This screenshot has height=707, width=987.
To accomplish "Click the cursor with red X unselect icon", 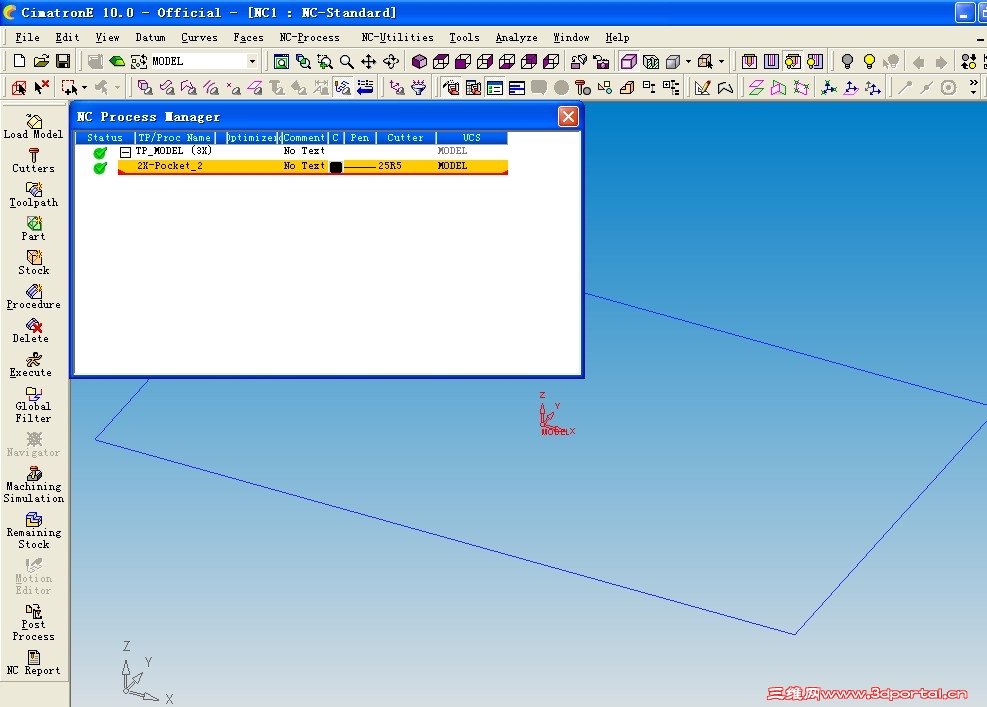I will click(42, 88).
